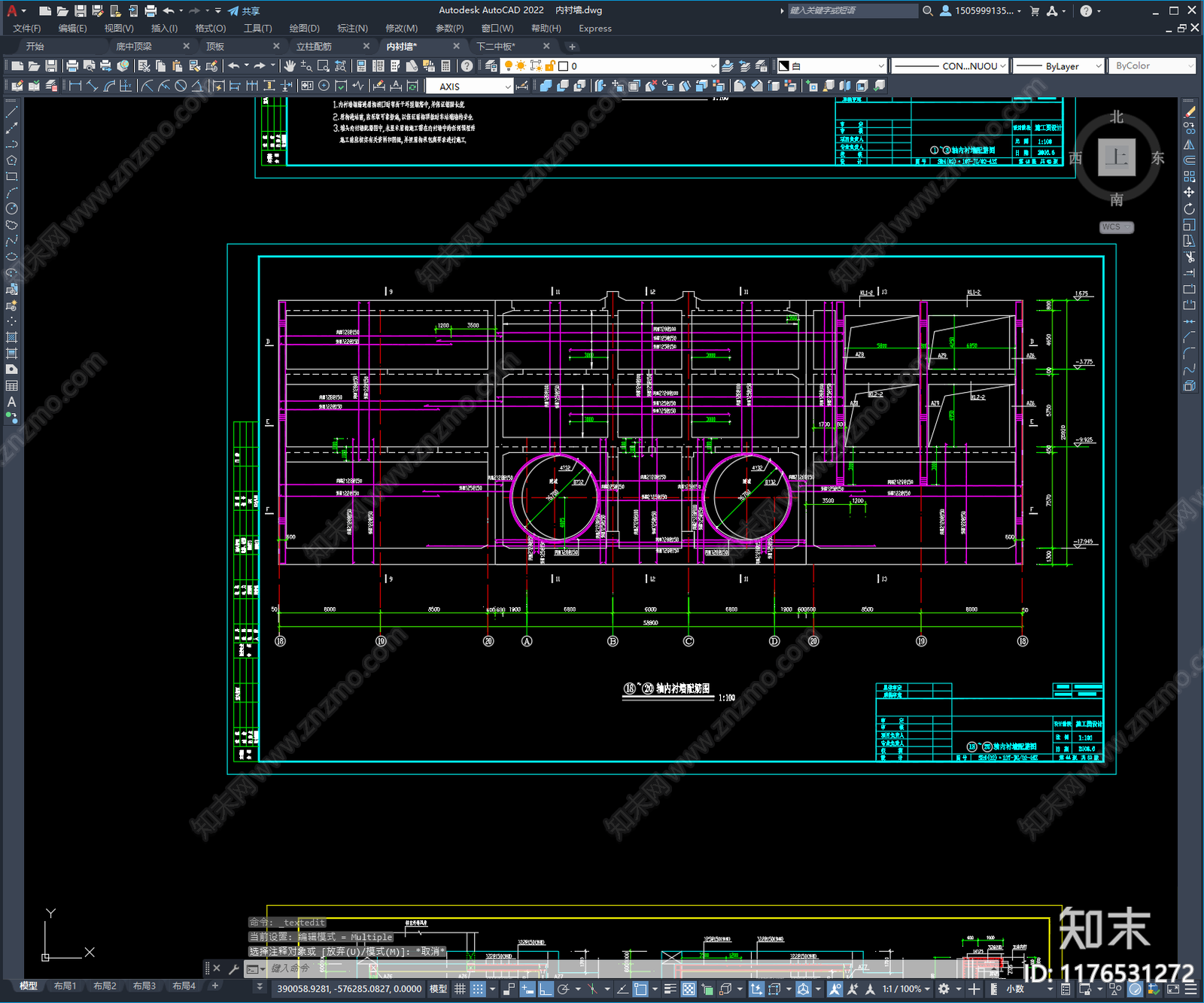Click the Customize wrench icon beside the command line
This screenshot has width=1204, height=1003.
click(x=233, y=969)
